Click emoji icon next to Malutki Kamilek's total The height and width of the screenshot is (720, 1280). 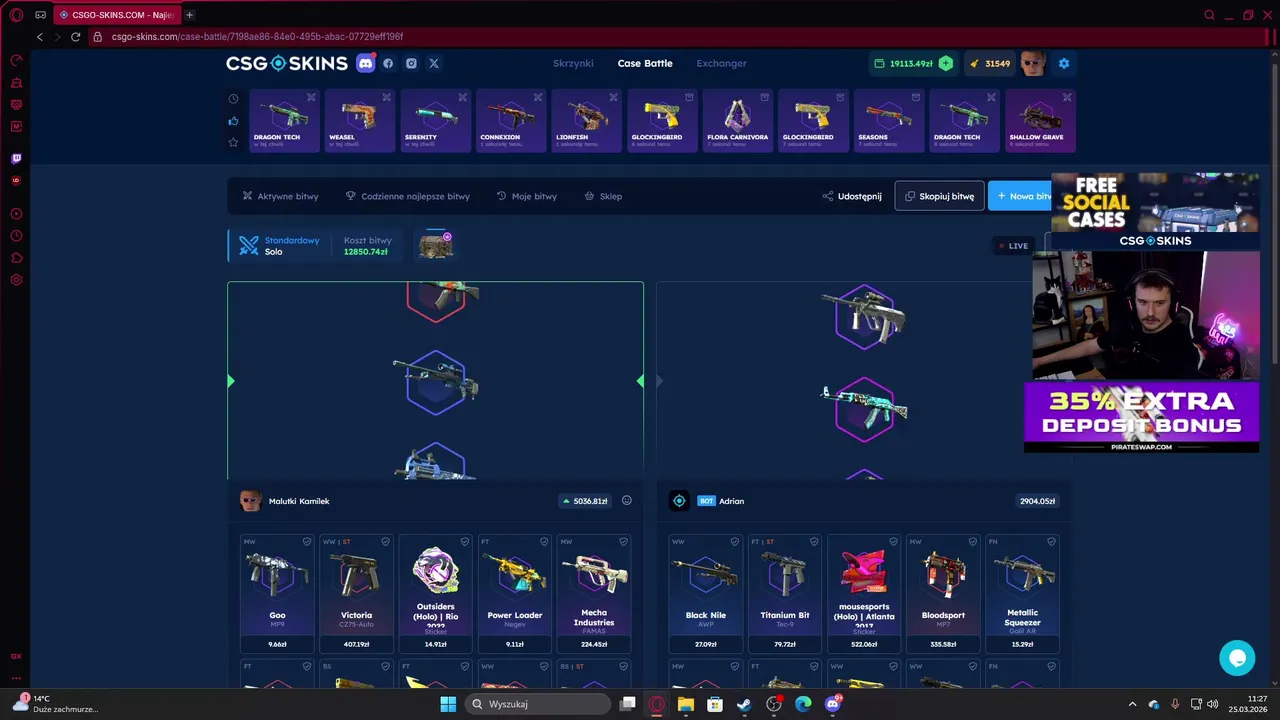(x=627, y=501)
